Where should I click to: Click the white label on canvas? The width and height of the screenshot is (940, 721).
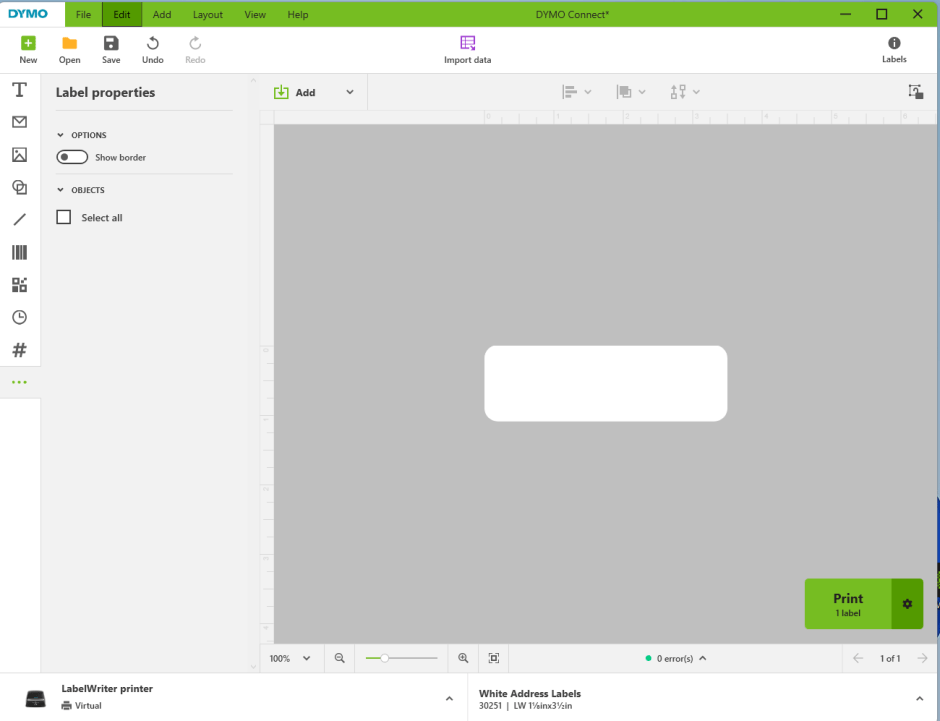(x=605, y=383)
